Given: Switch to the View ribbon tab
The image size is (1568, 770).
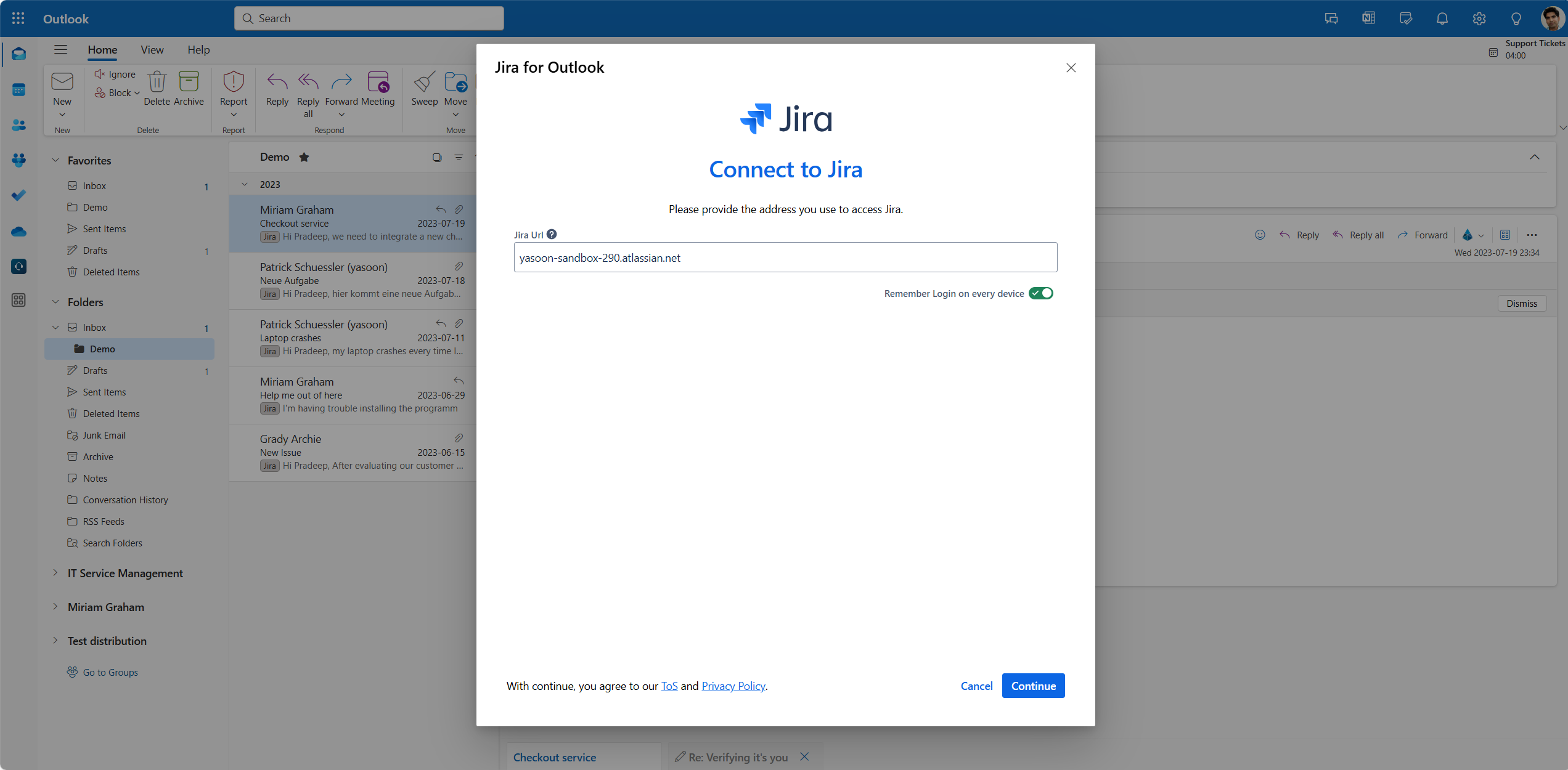Looking at the screenshot, I should tap(152, 50).
